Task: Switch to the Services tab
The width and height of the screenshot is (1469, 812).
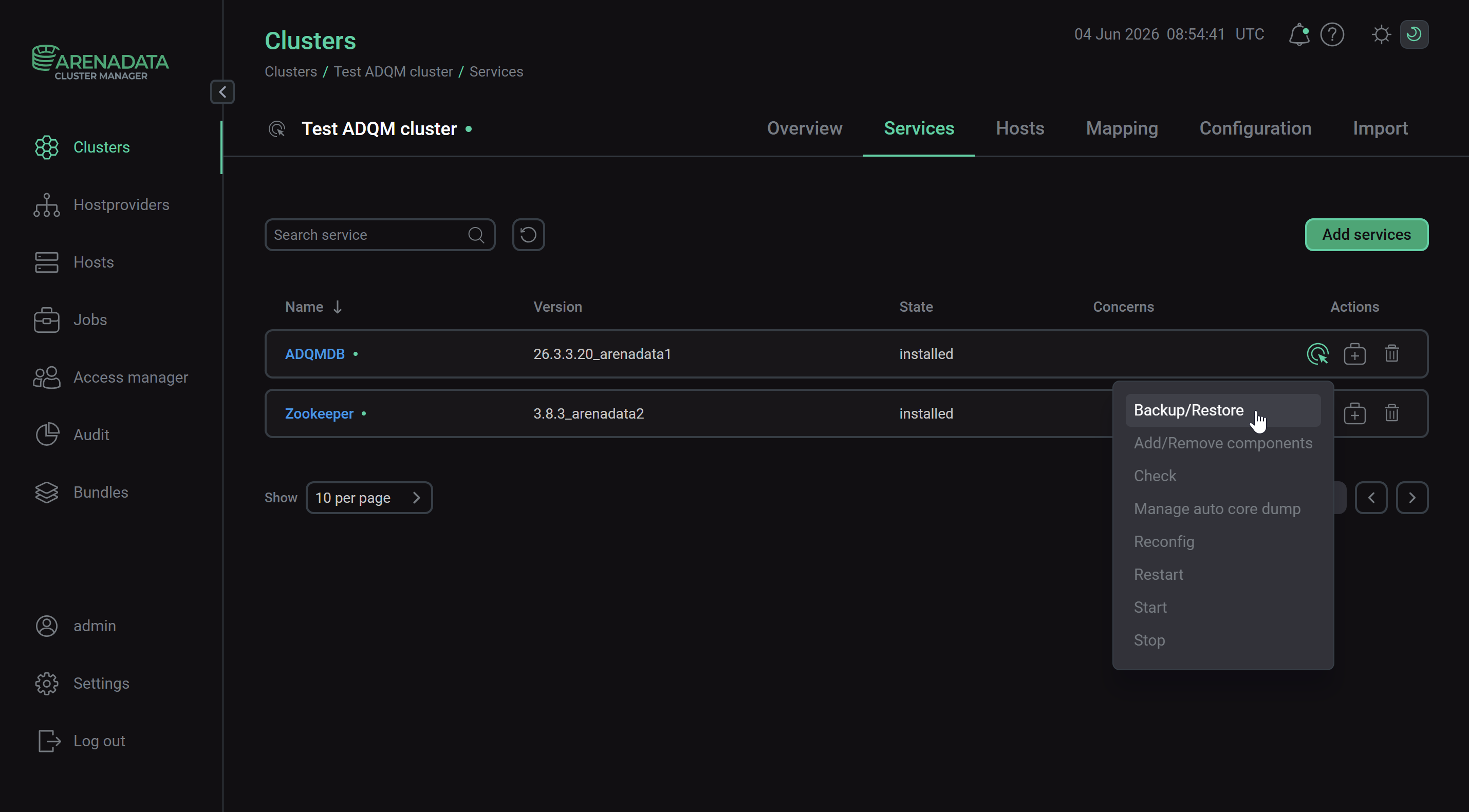Action: [x=919, y=128]
